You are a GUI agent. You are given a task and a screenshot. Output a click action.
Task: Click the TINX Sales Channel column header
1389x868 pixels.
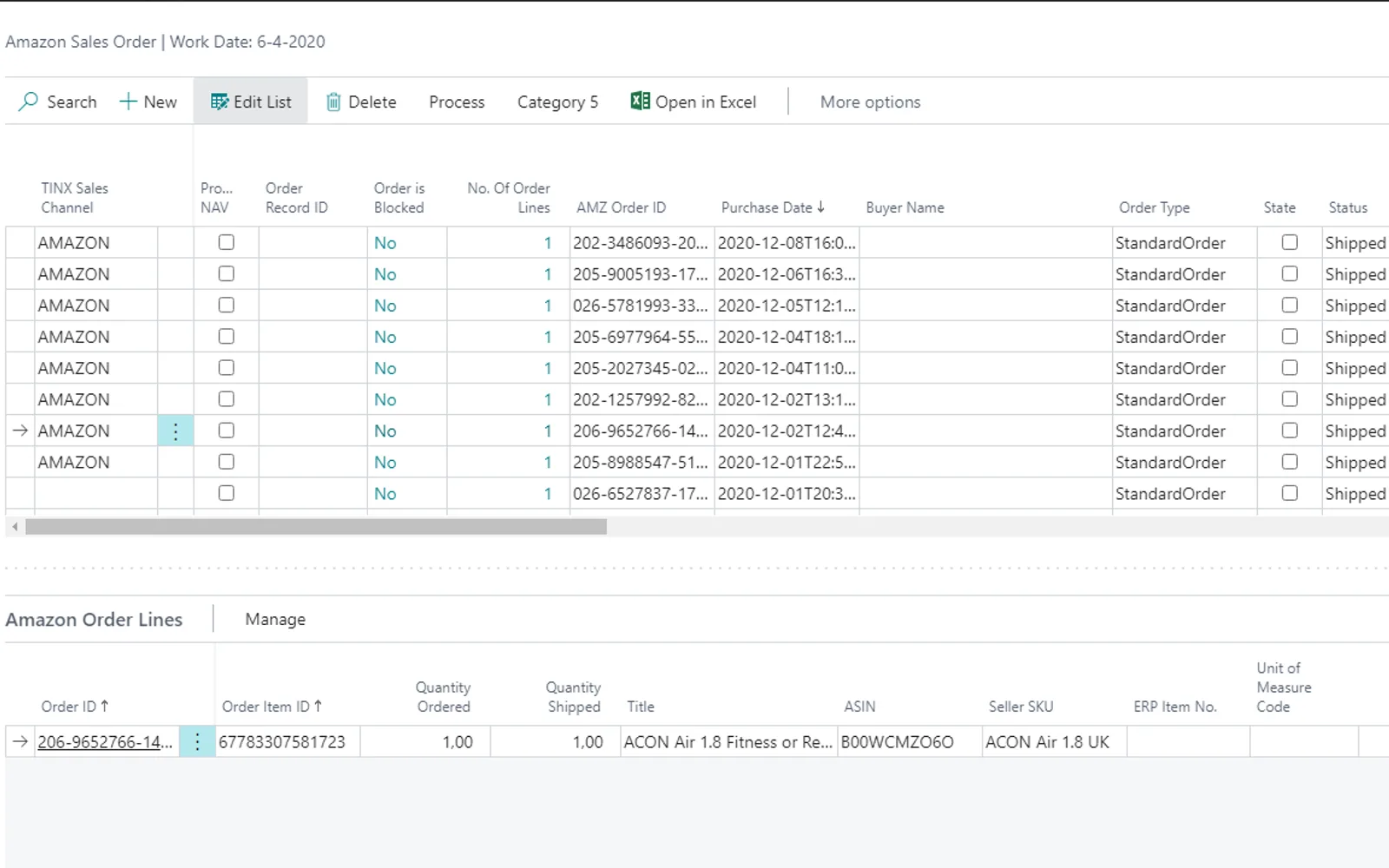[x=75, y=198]
